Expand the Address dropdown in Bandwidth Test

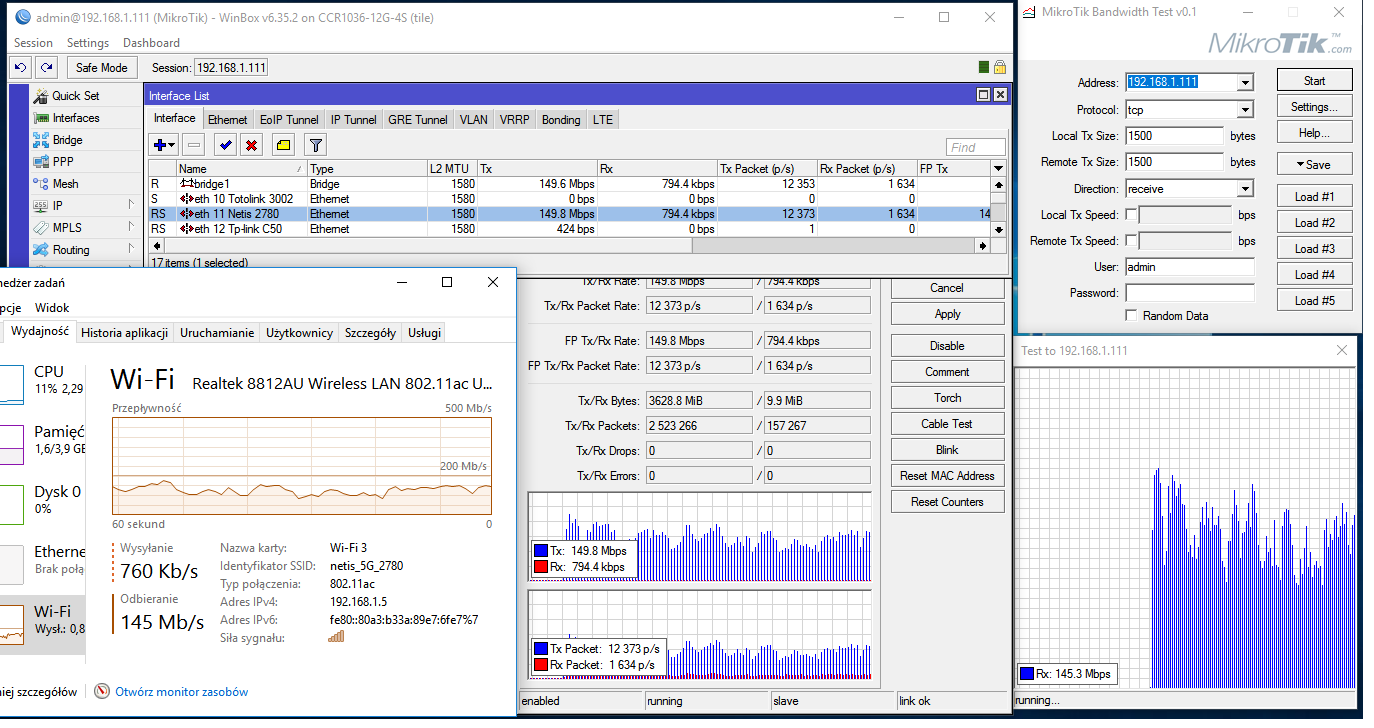(1245, 83)
